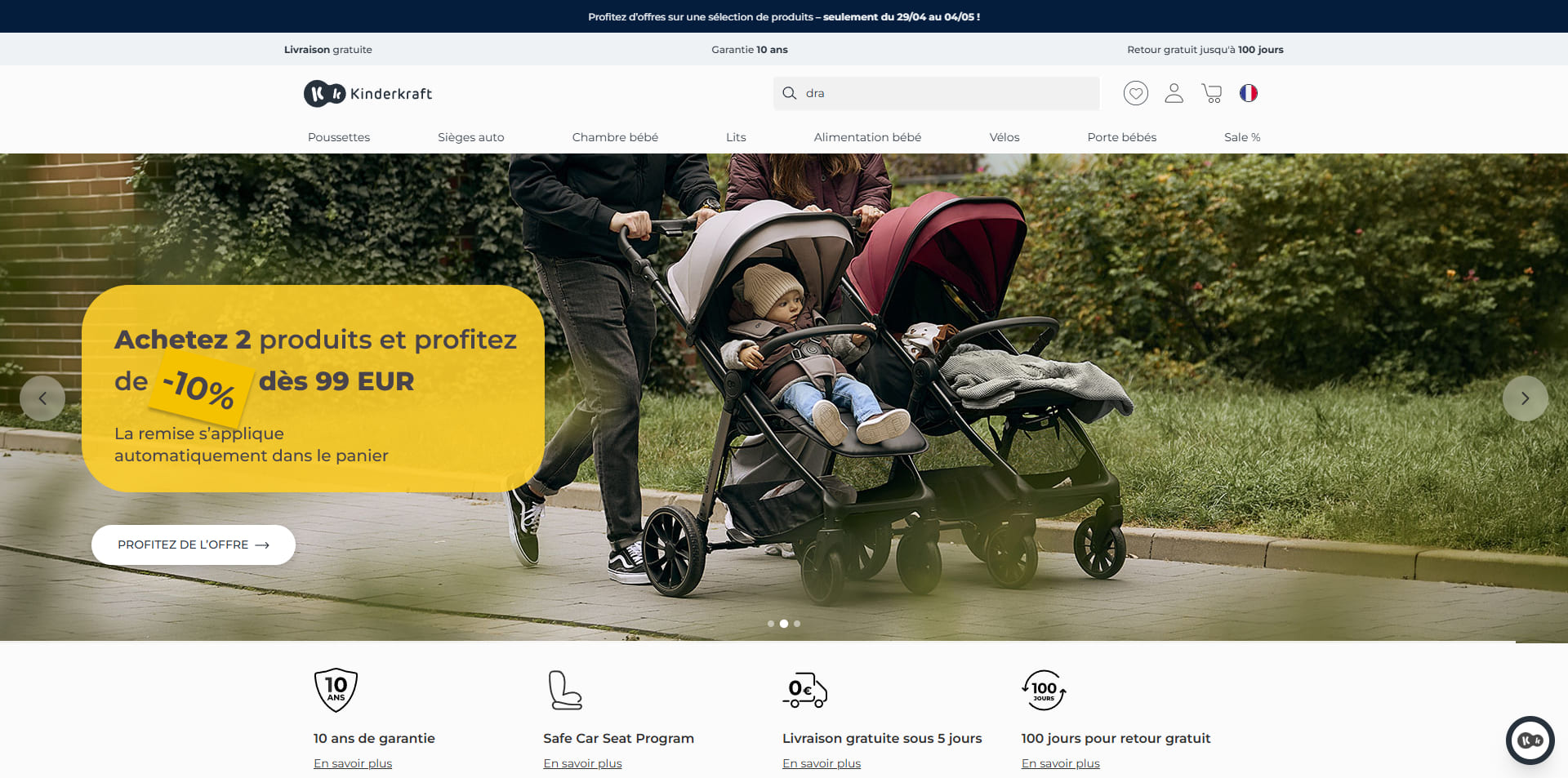Select the third carousel dot

pyautogui.click(x=797, y=624)
